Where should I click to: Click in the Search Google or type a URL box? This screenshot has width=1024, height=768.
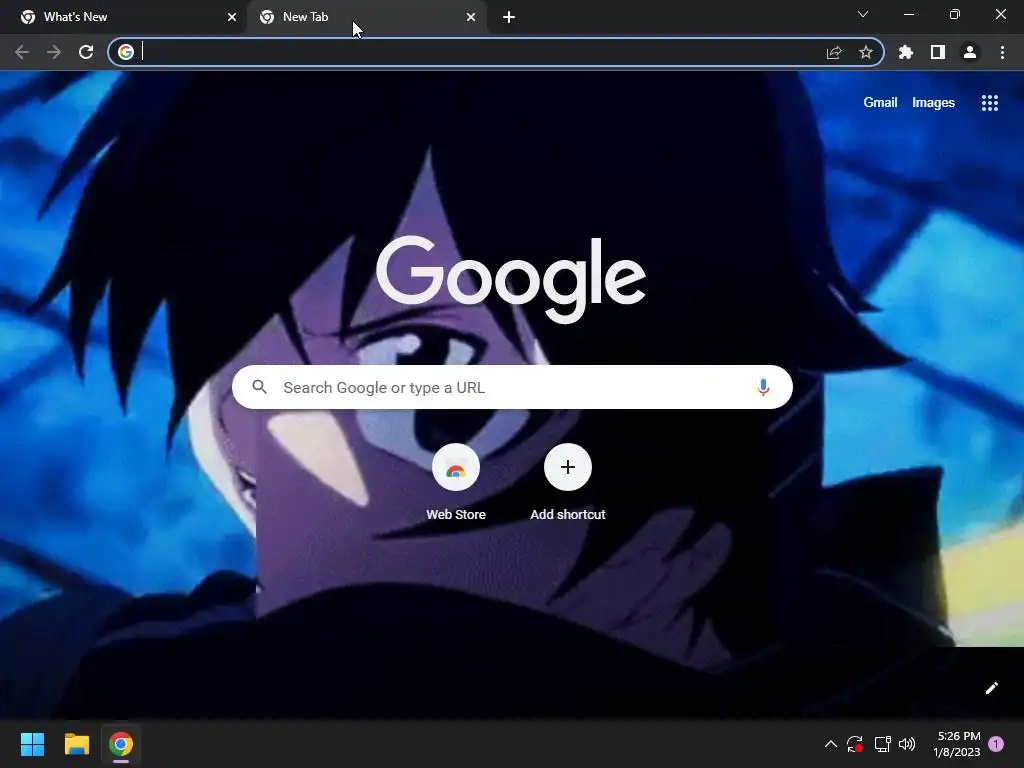(512, 387)
